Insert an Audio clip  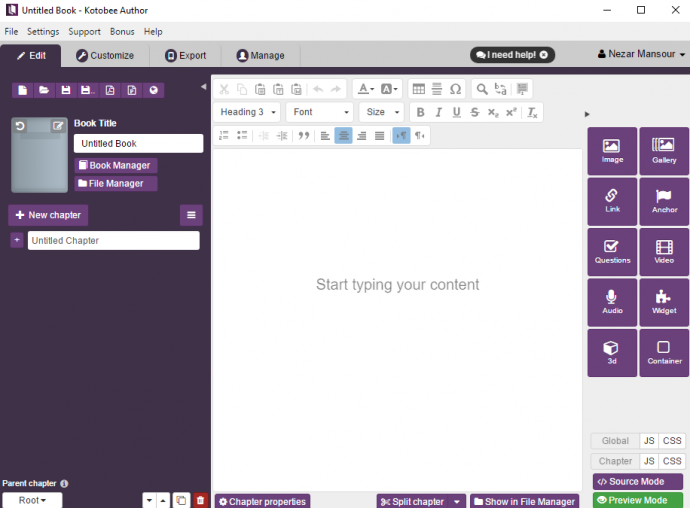(x=612, y=302)
